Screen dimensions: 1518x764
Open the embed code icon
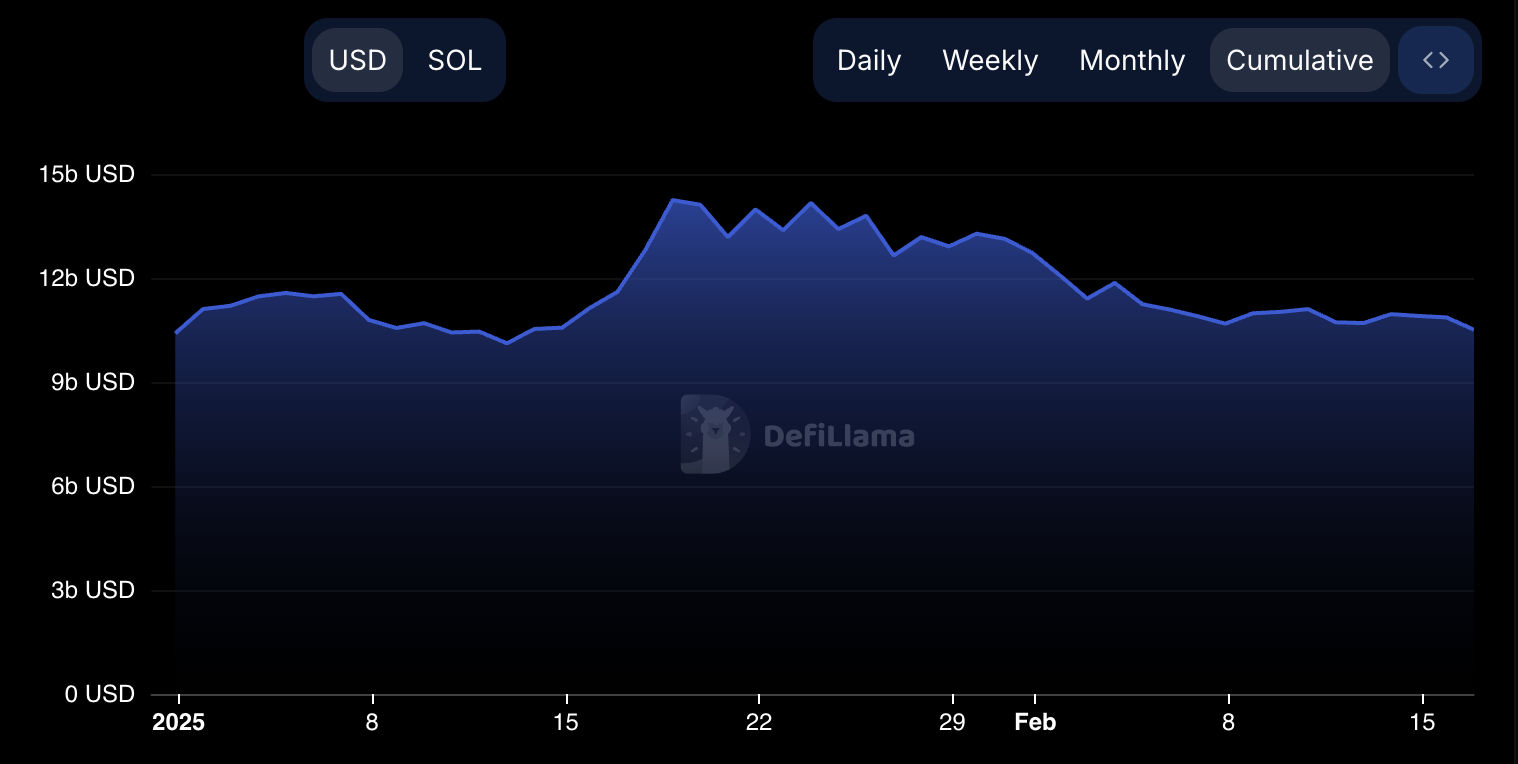[1435, 61]
